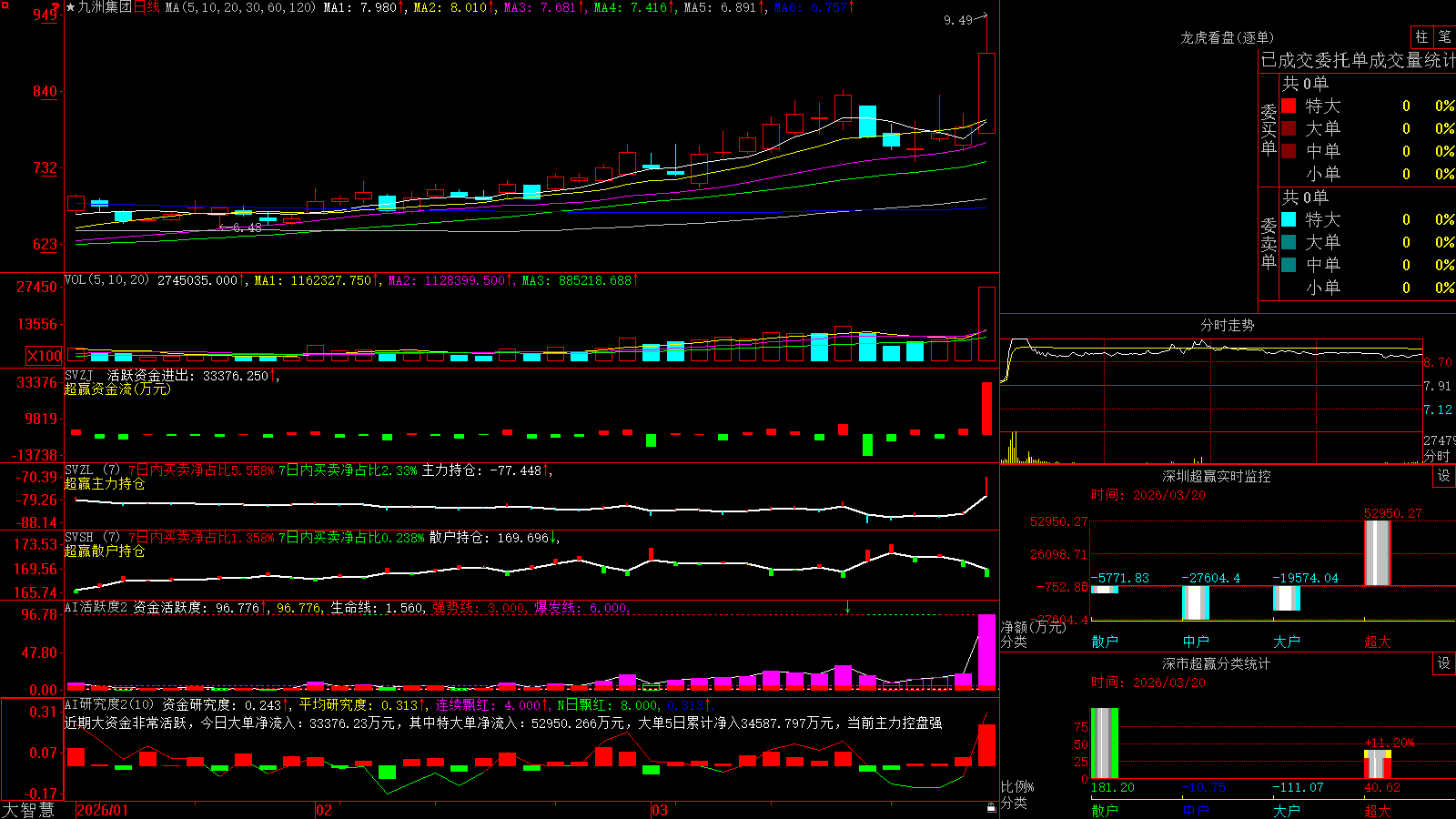Click the 委买单 vertical section label
The image size is (1456, 819).
tap(1269, 129)
